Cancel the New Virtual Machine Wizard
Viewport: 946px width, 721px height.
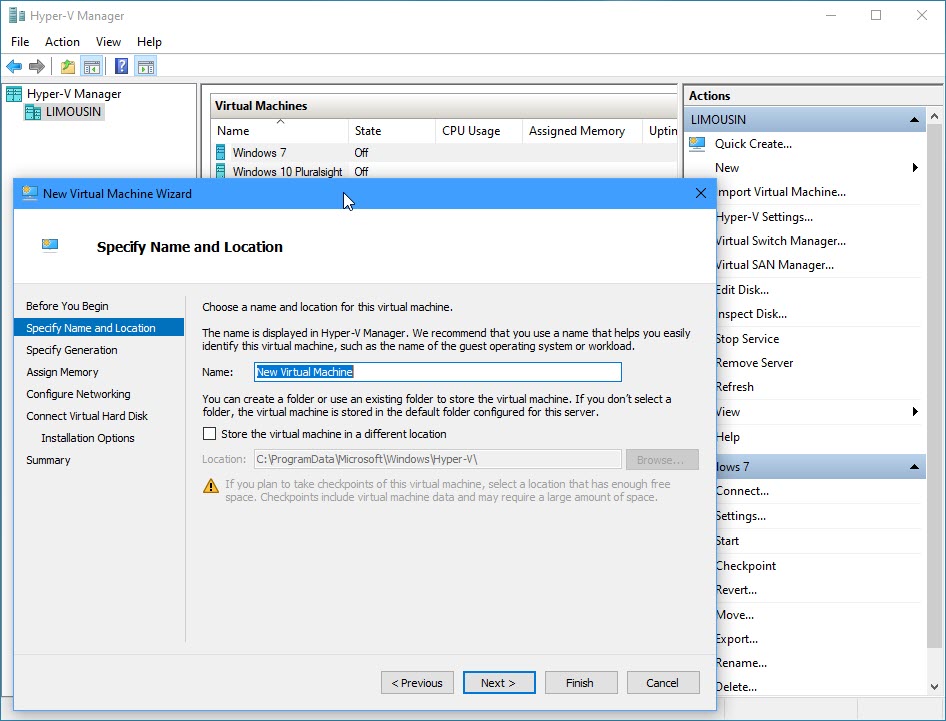click(662, 683)
